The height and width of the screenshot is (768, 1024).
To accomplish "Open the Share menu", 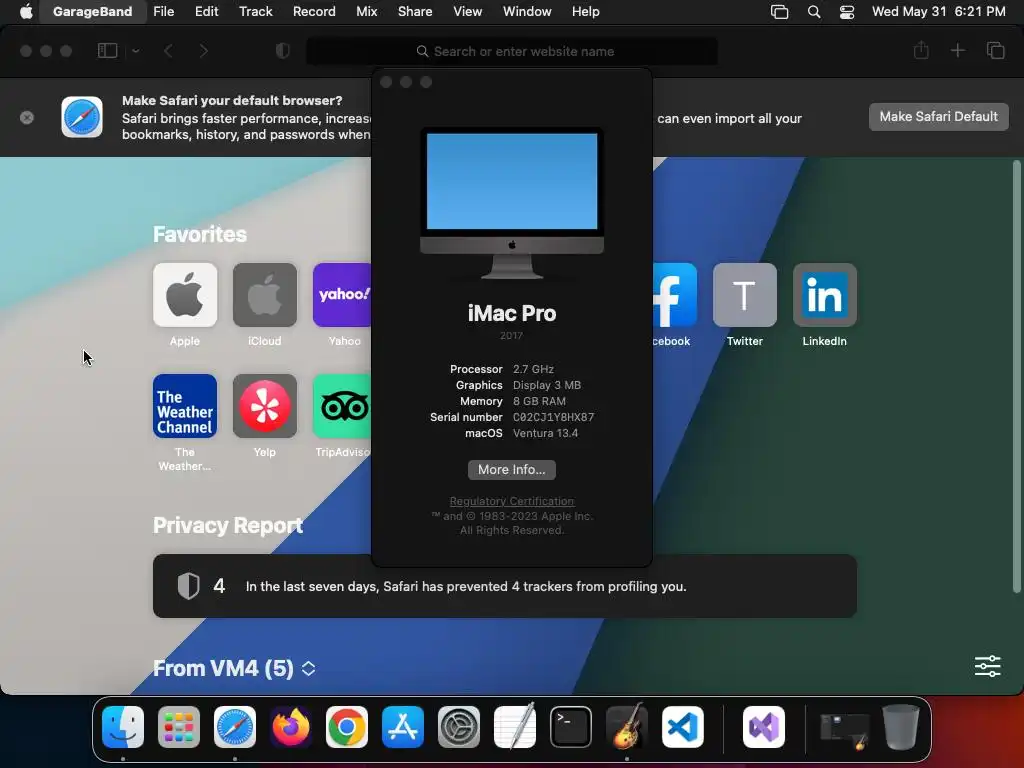I will pos(415,11).
